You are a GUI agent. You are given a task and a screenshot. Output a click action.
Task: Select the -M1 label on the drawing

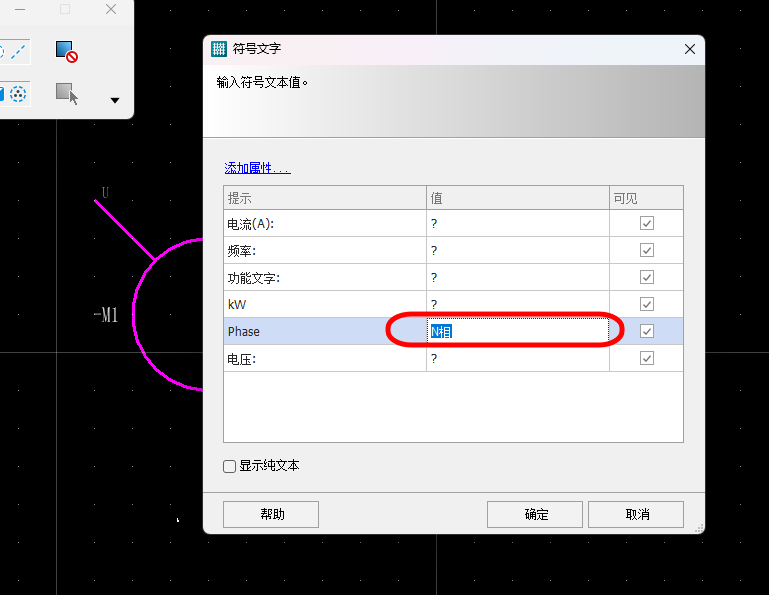[x=106, y=315]
